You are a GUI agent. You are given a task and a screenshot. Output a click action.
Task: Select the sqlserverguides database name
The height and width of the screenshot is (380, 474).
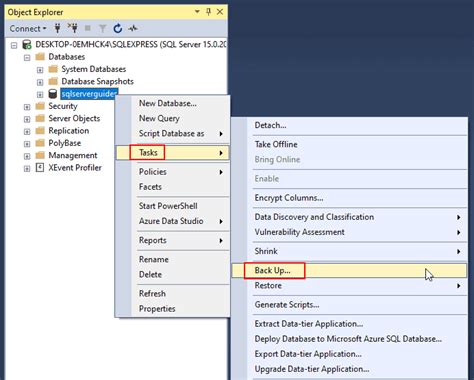click(89, 94)
